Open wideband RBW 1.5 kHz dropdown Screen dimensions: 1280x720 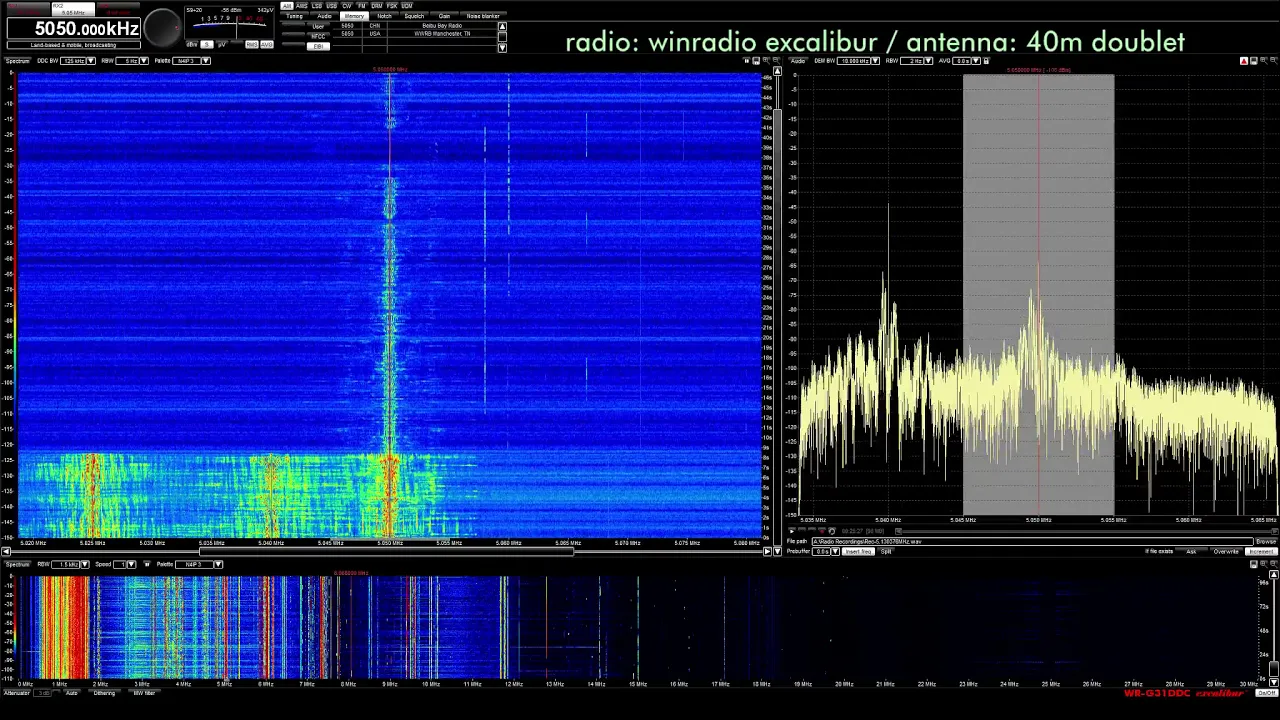pyautogui.click(x=85, y=564)
